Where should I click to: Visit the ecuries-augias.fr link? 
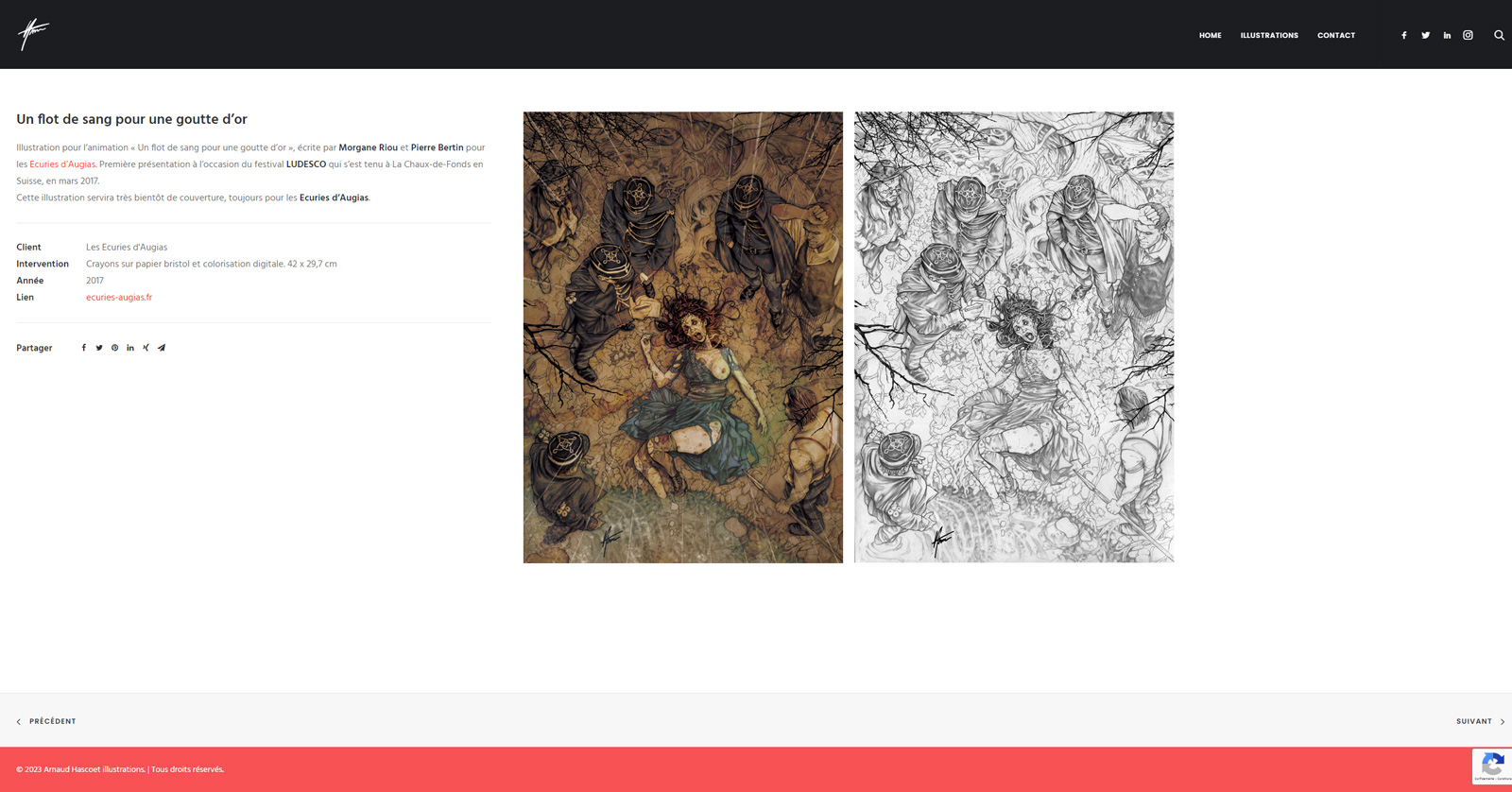119,298
